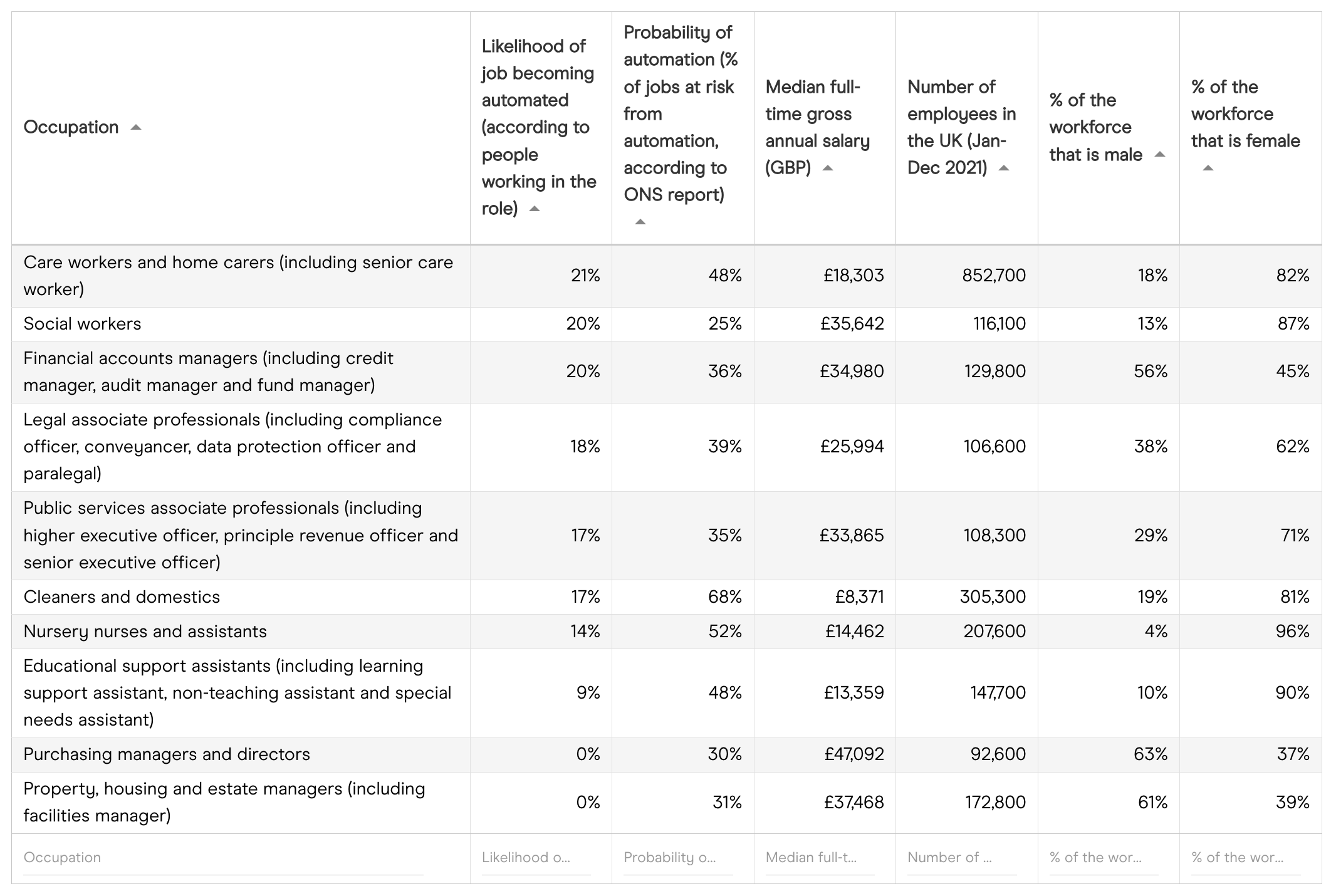The width and height of the screenshot is (1336, 896).
Task: Click sort arrow for Likelihood of job becoming automated
Action: click(535, 209)
